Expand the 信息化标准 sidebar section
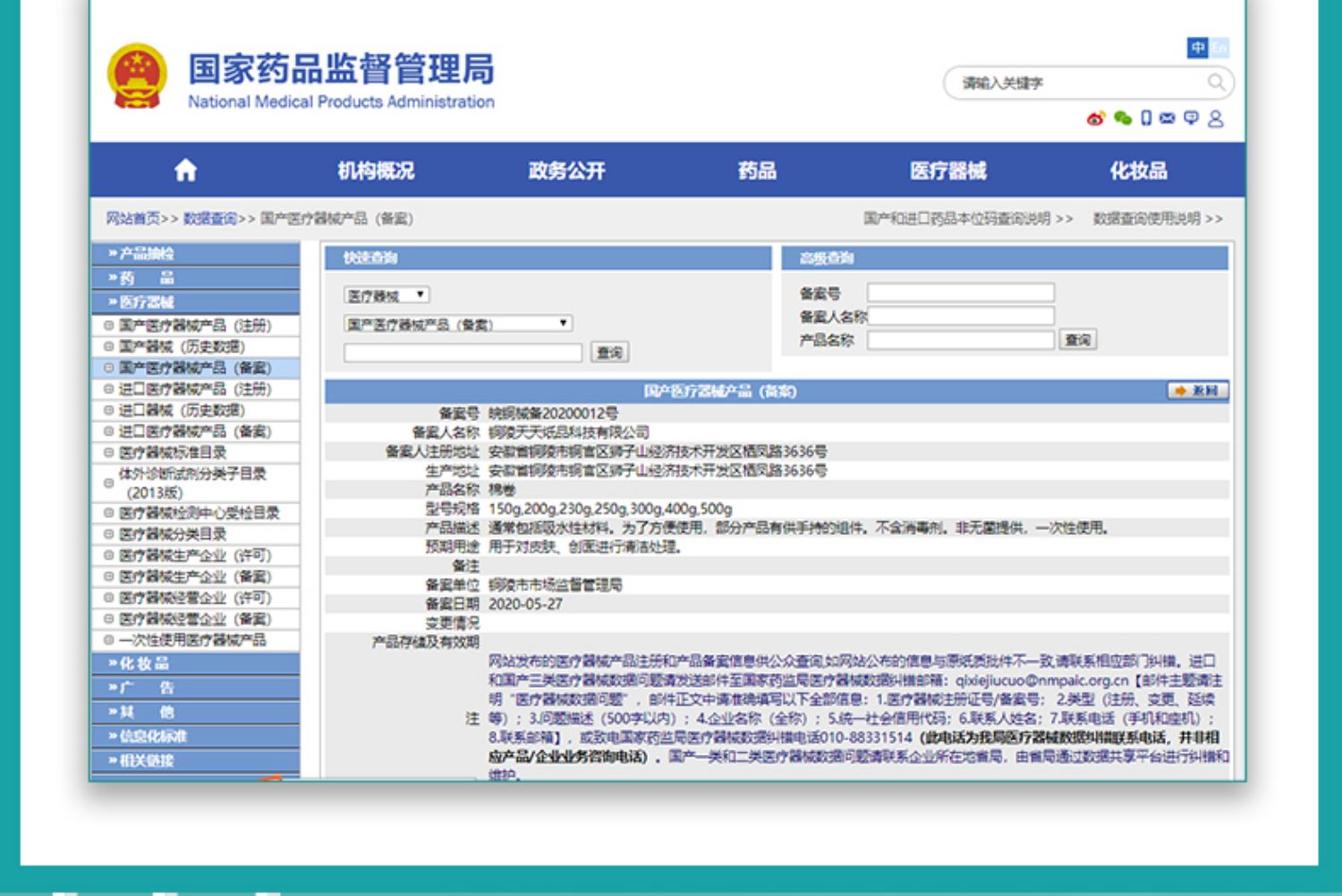The height and width of the screenshot is (896, 1342). click(196, 736)
